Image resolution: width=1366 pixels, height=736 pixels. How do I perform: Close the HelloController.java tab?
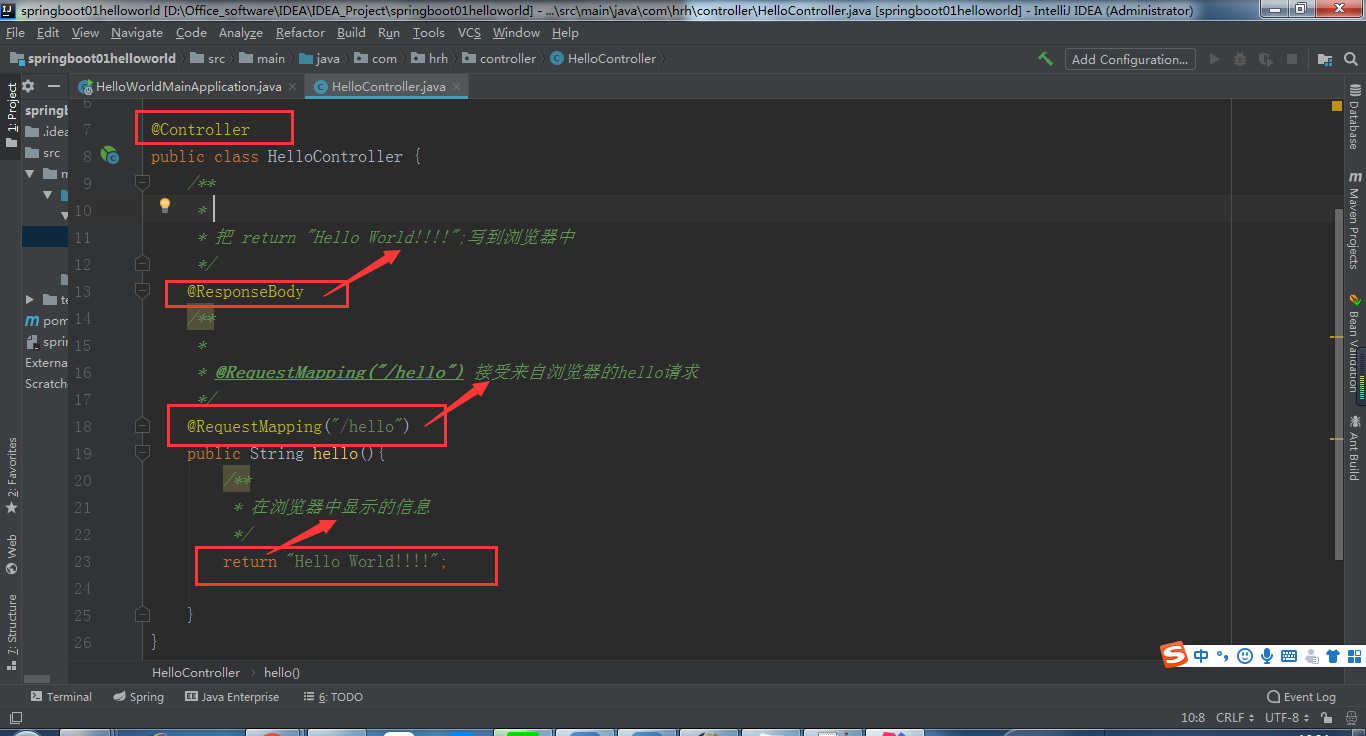(x=457, y=87)
